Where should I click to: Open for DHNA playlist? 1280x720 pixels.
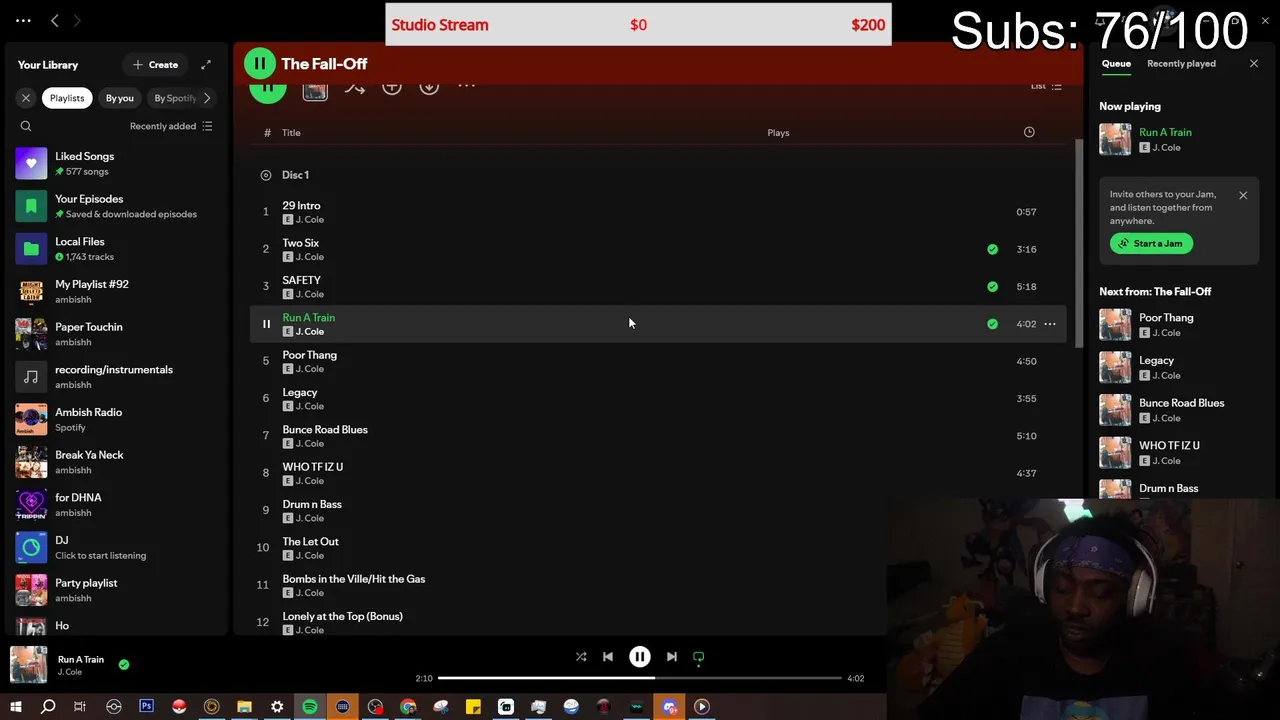(x=115, y=505)
